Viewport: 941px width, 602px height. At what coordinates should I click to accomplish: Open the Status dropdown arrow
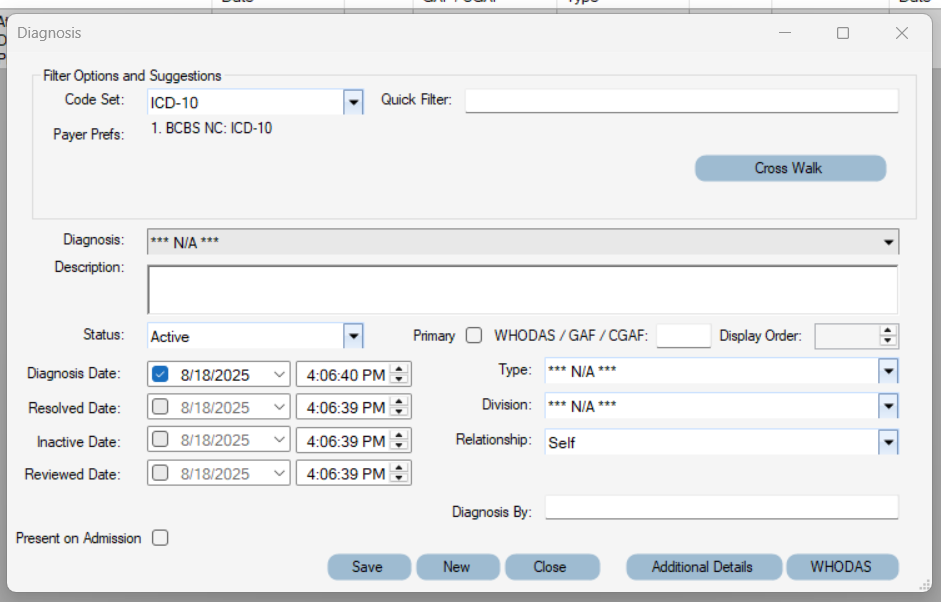click(354, 335)
